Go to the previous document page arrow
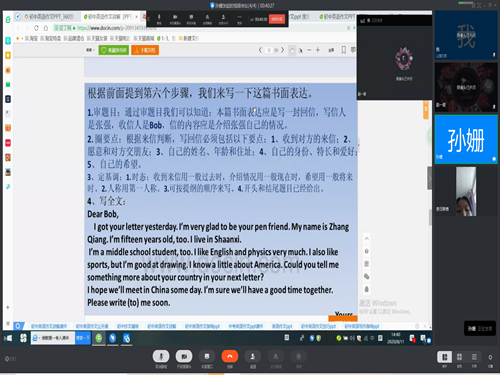Viewport: 500px width, 375px height. click(x=260, y=50)
